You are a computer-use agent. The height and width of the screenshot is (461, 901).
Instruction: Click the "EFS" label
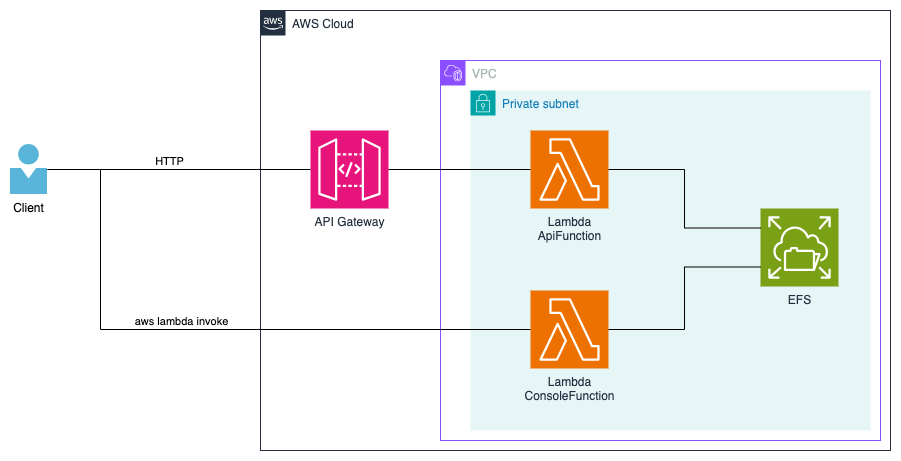[799, 299]
